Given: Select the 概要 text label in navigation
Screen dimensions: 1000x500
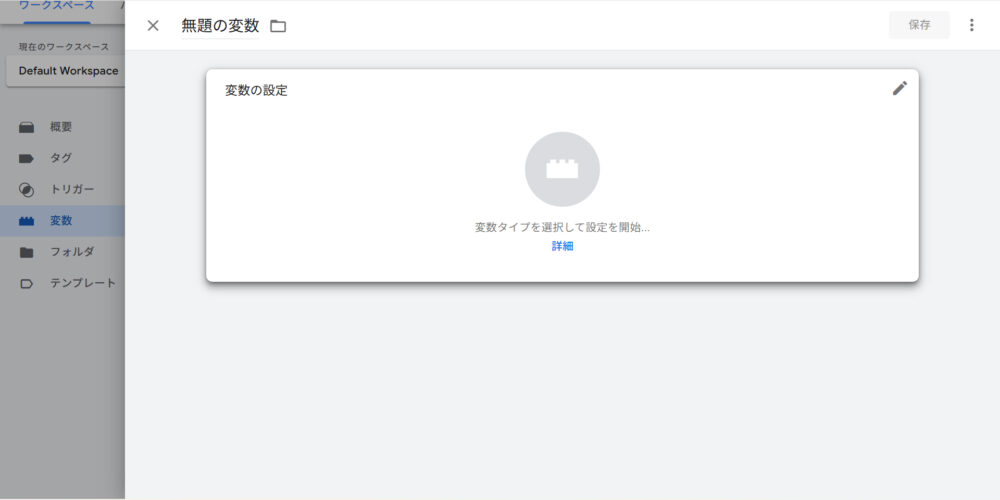Looking at the screenshot, I should (x=61, y=127).
